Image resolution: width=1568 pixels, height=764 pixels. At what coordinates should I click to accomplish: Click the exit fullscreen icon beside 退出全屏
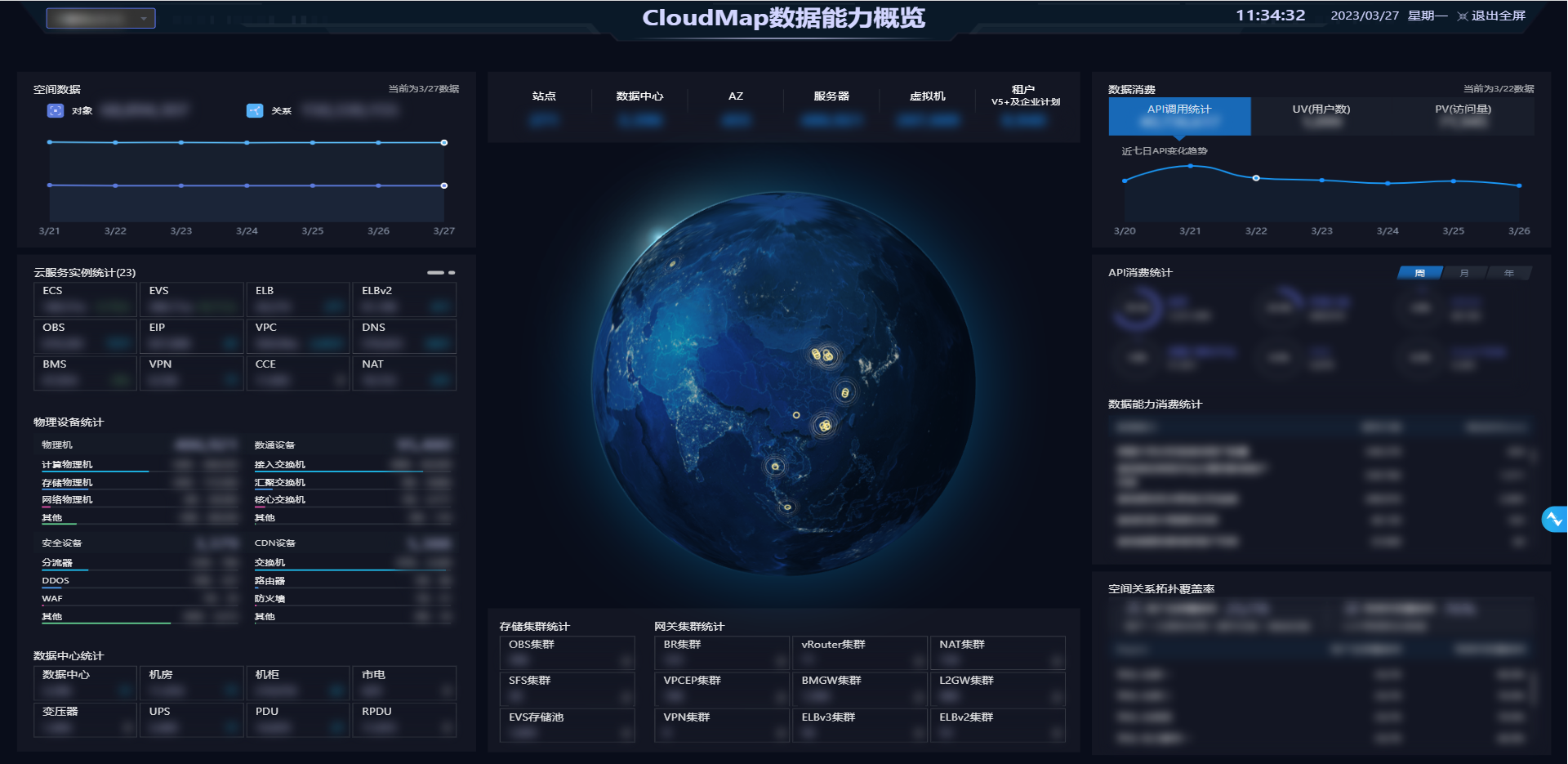pyautogui.click(x=1463, y=16)
